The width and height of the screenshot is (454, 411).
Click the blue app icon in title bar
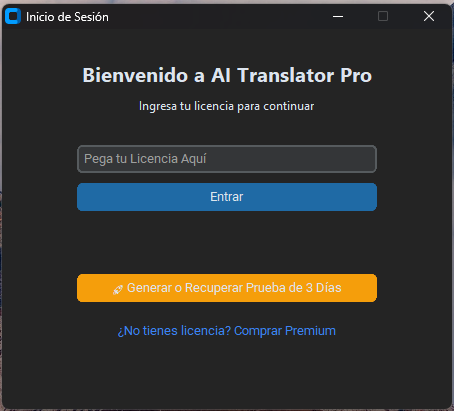13,16
